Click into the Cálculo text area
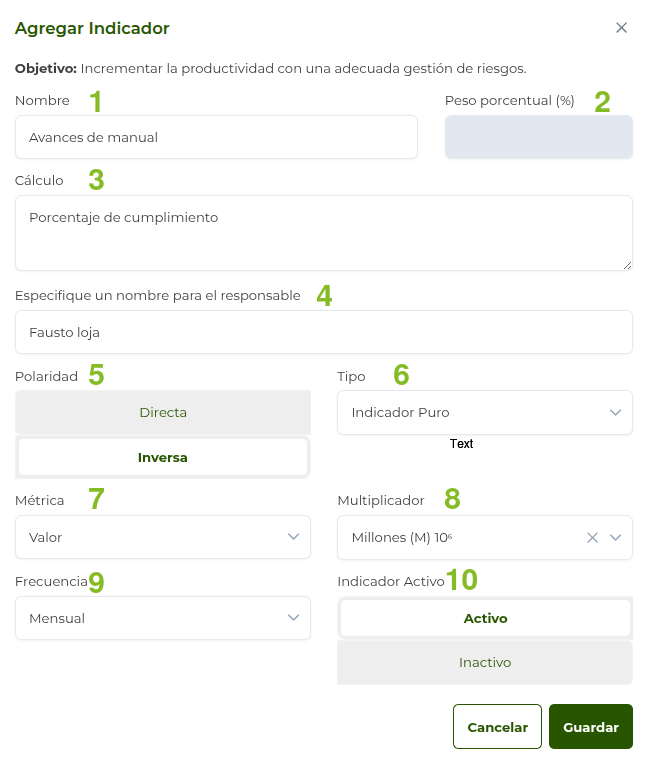The height and width of the screenshot is (765, 648). 323,233
